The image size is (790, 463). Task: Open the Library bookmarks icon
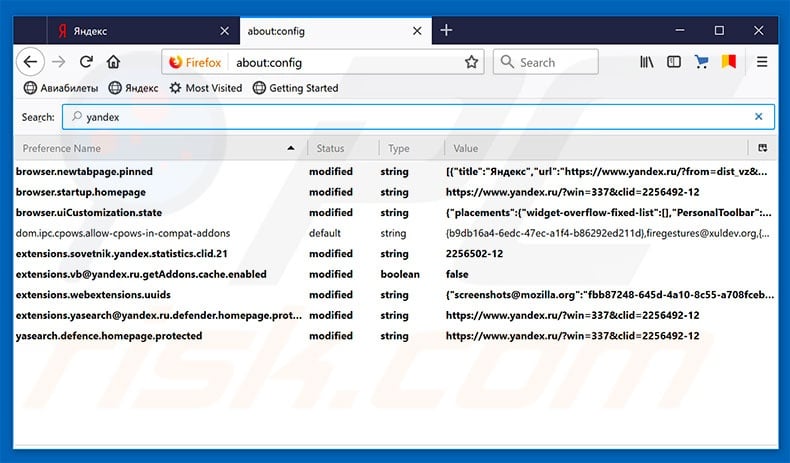click(x=647, y=62)
